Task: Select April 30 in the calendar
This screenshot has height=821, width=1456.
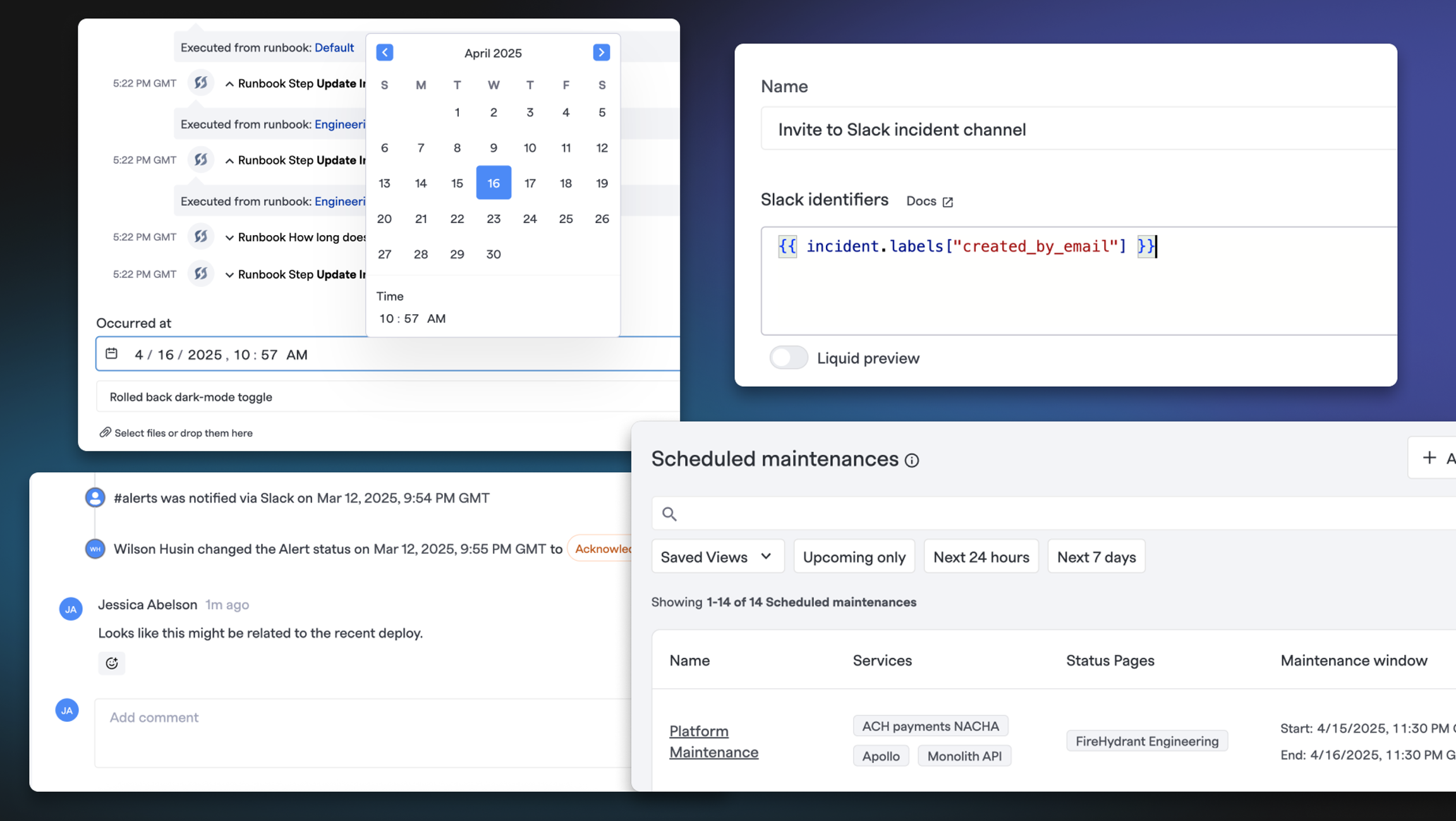Action: tap(494, 253)
